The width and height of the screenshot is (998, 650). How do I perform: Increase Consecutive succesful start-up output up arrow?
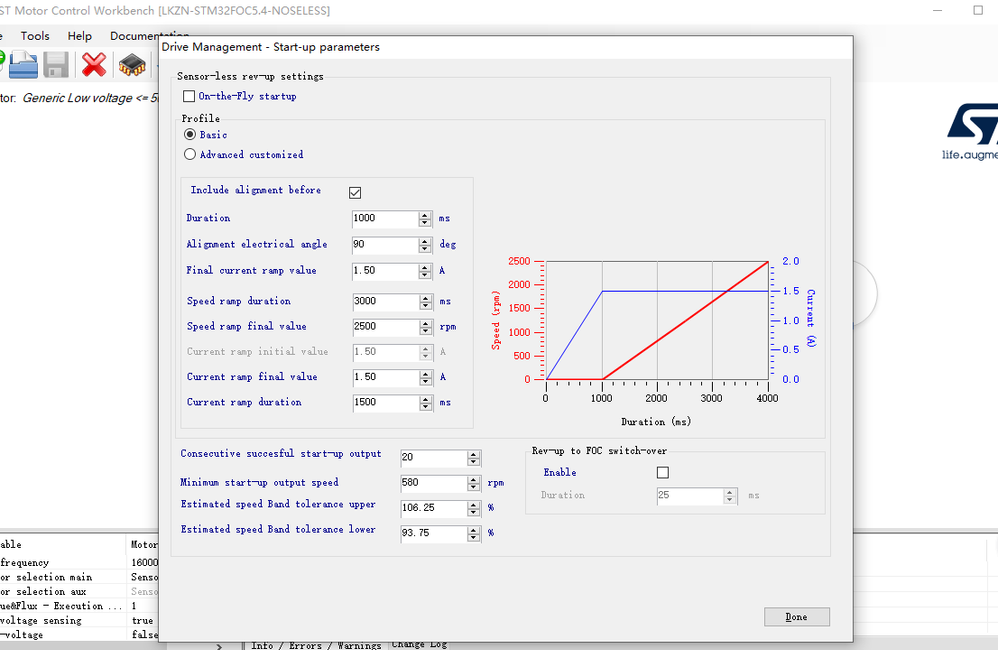click(x=474, y=455)
